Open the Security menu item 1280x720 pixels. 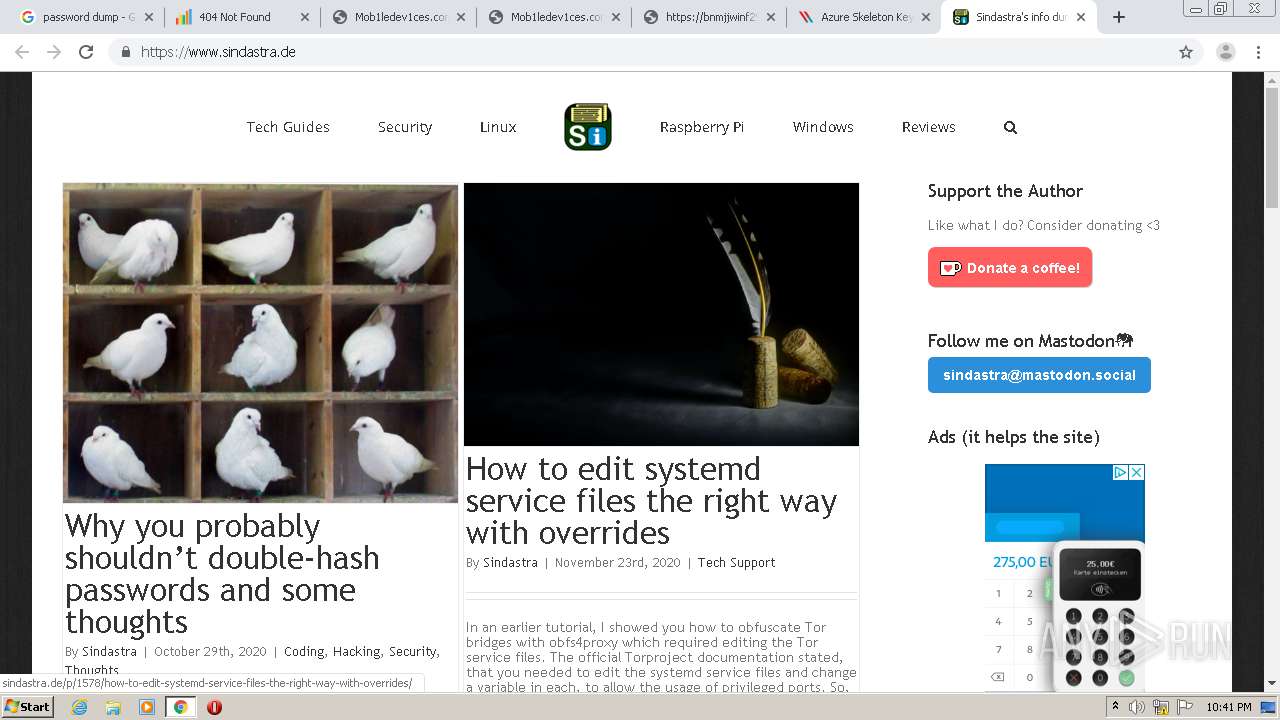coord(405,127)
